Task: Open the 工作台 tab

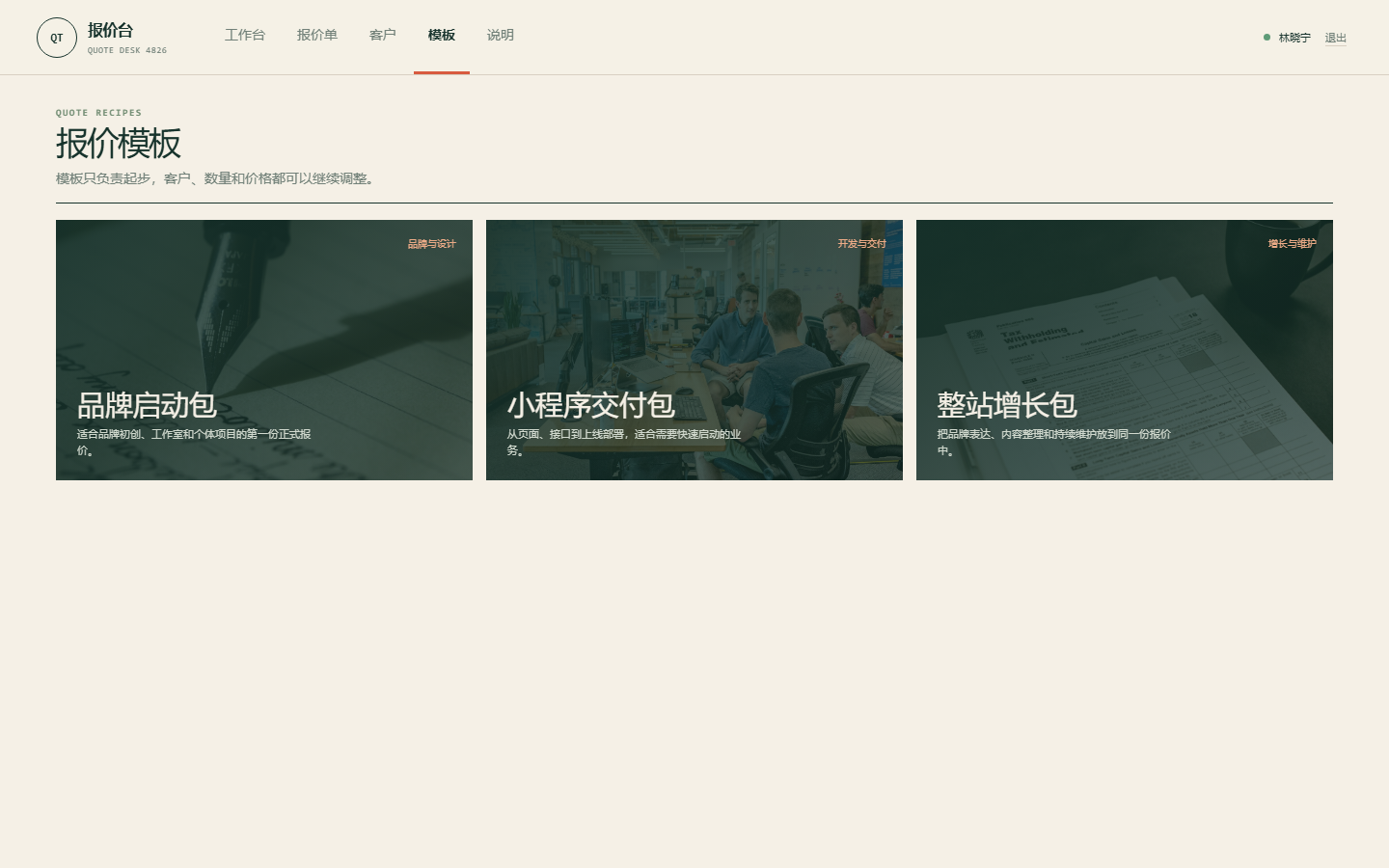Action: 245,36
